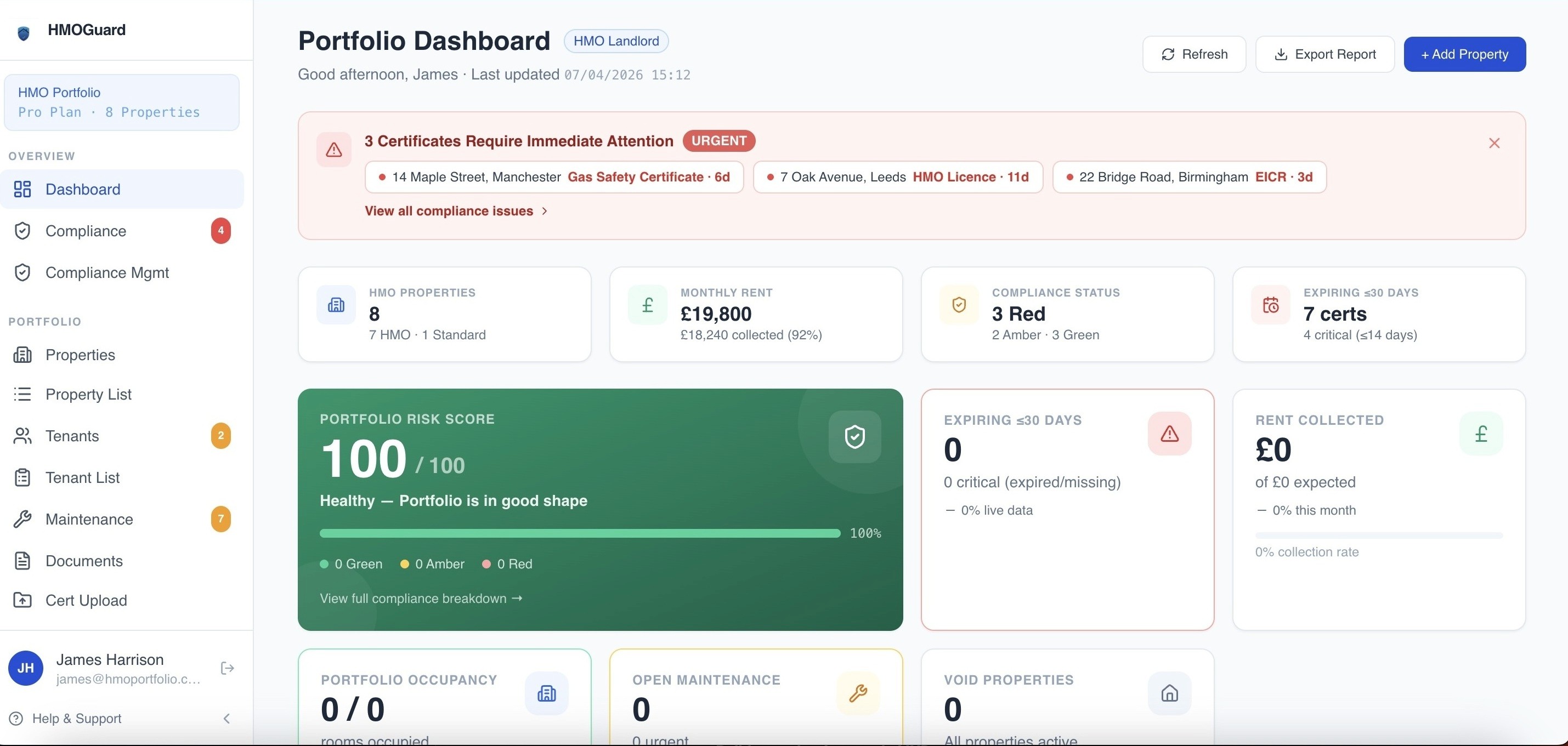Click the Help & Support question mark icon
This screenshot has width=1568, height=746.
point(16,719)
